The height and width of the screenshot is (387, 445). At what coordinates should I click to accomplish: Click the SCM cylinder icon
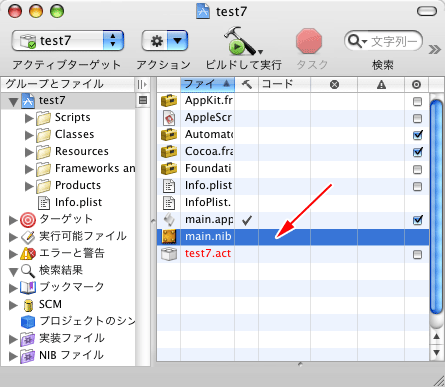click(x=28, y=305)
